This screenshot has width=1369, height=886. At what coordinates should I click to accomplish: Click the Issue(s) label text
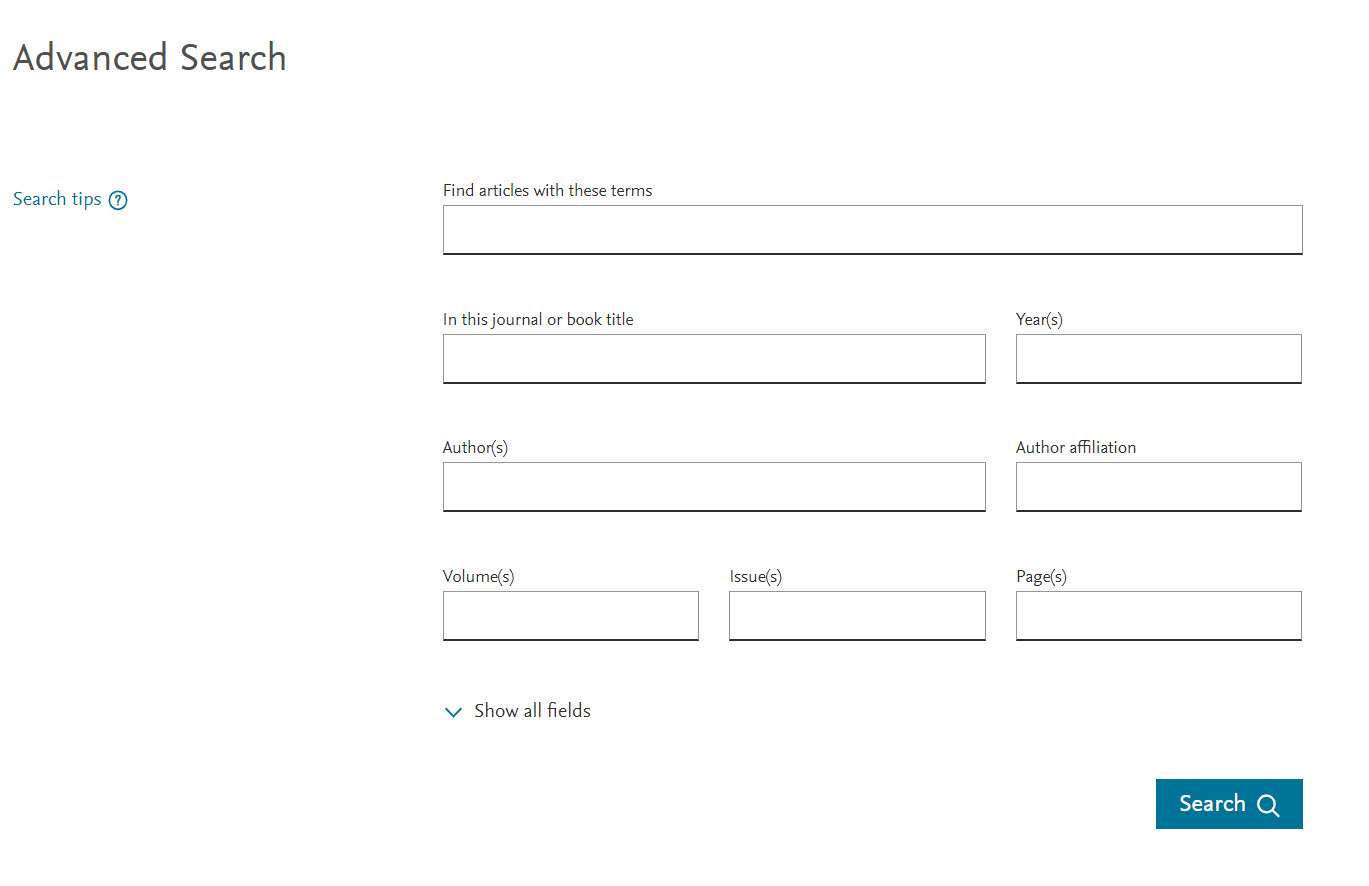(x=755, y=576)
